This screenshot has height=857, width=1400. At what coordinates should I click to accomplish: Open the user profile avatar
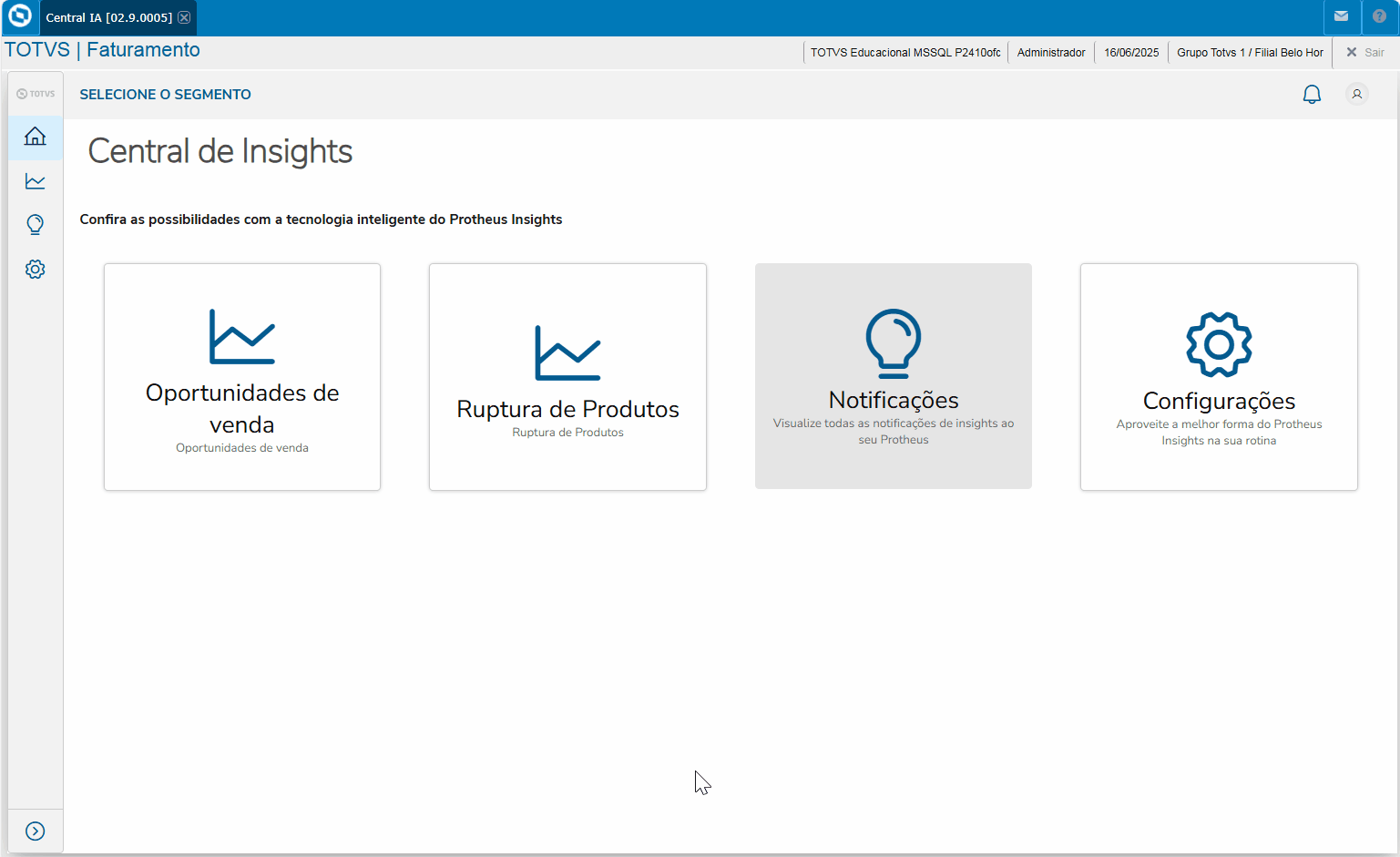point(1357,94)
